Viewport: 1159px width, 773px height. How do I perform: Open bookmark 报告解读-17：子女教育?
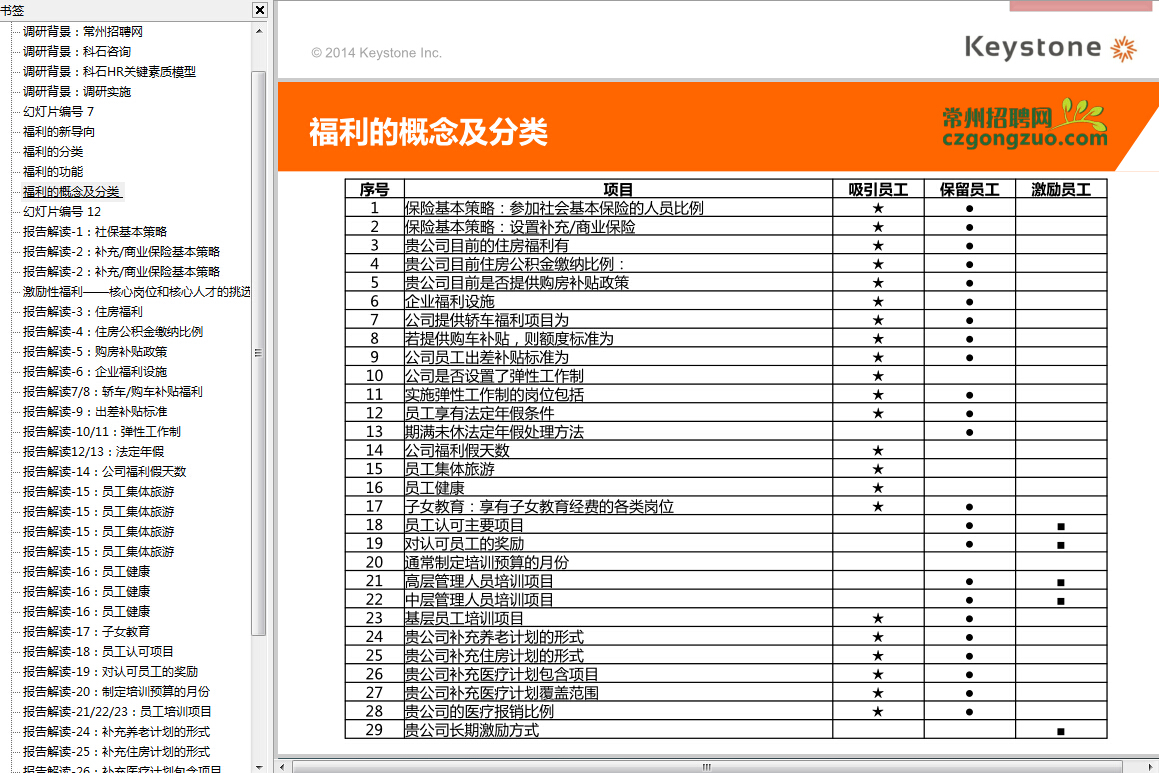point(86,631)
